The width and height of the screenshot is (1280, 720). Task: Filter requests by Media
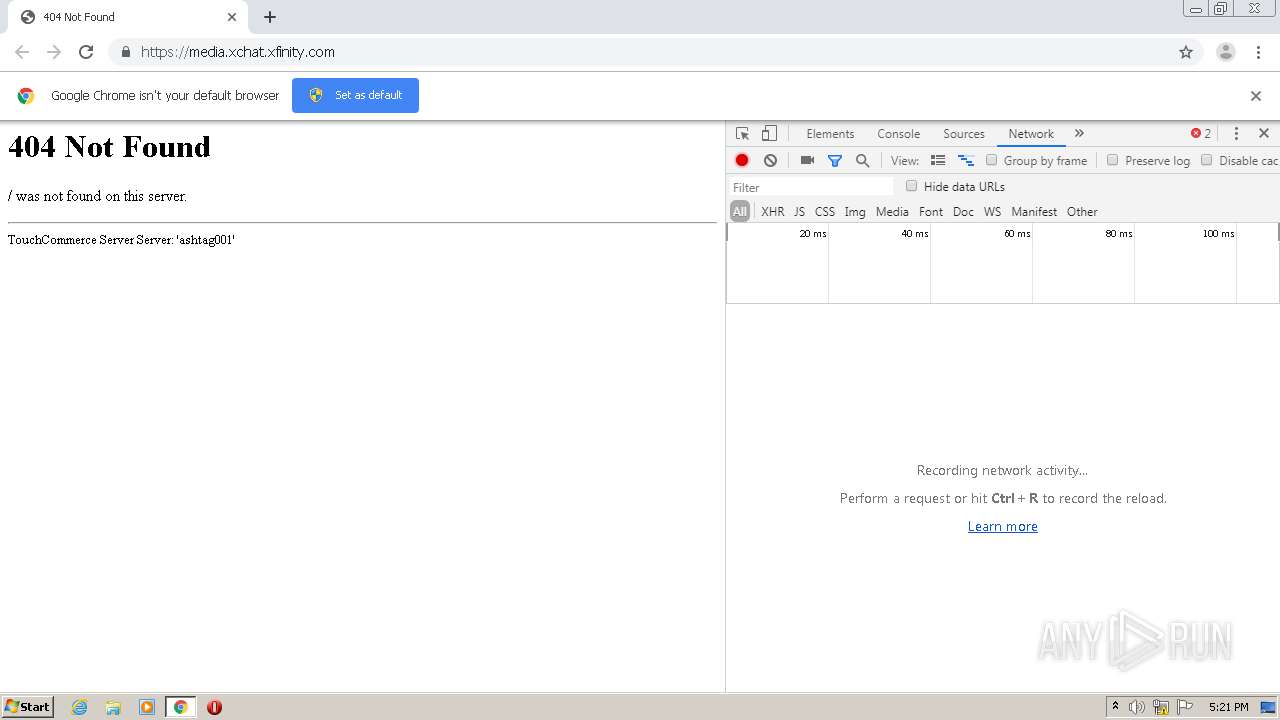coord(892,212)
